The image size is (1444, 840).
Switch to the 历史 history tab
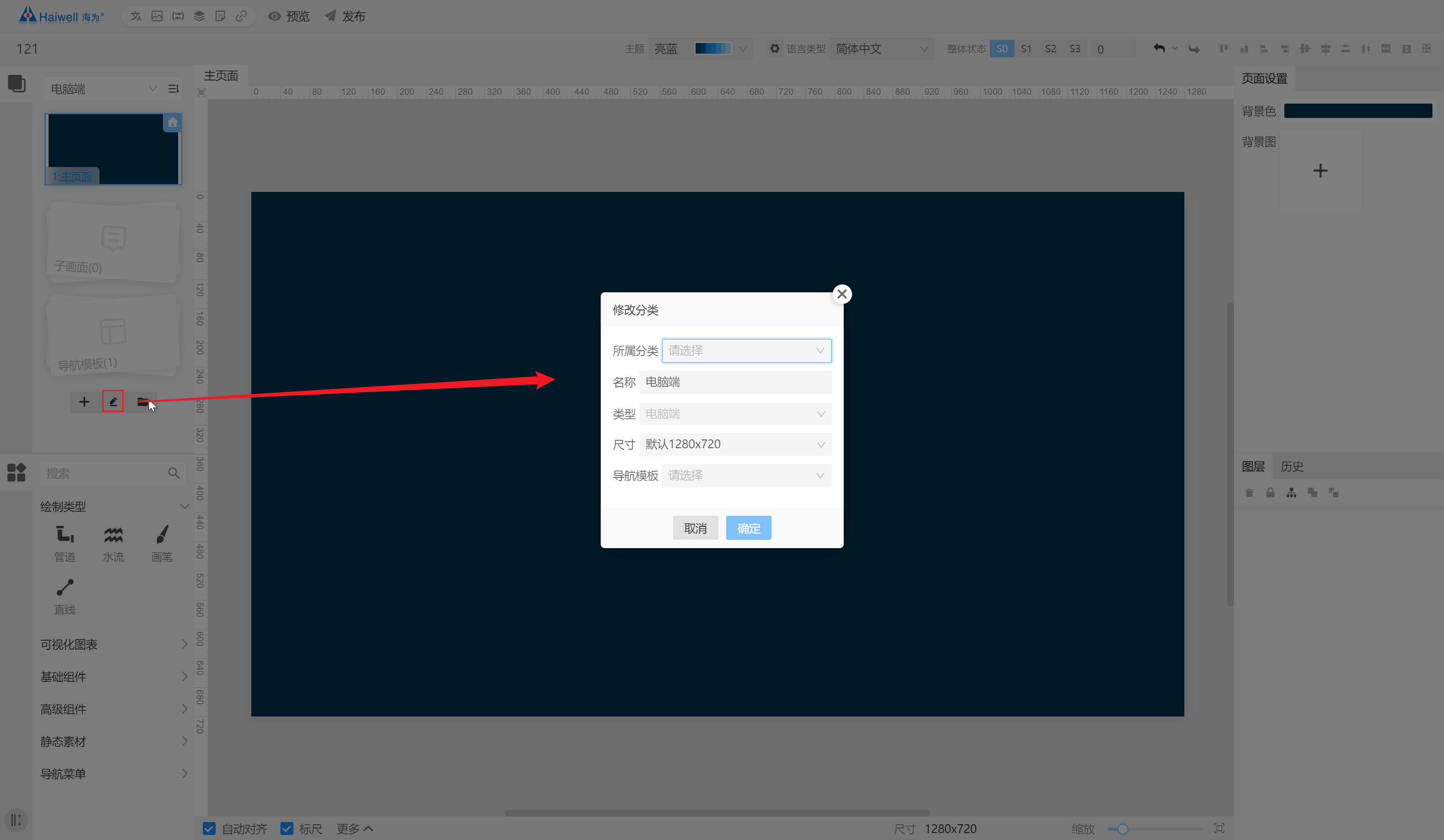(x=1292, y=466)
